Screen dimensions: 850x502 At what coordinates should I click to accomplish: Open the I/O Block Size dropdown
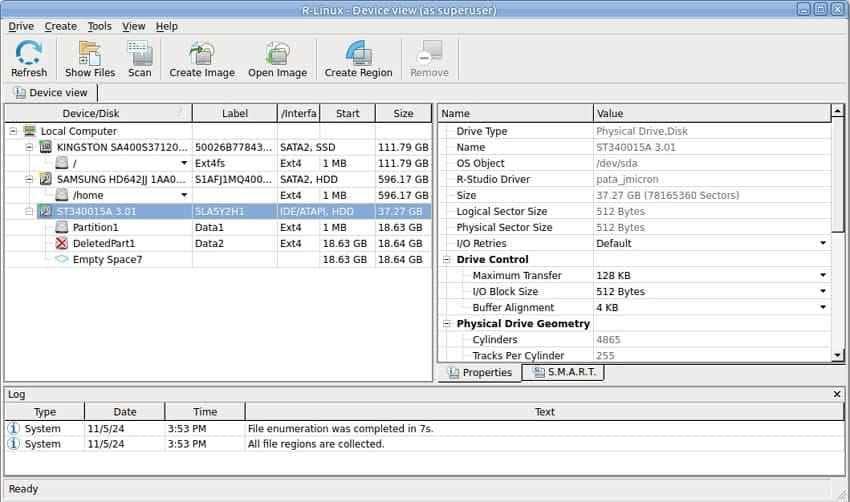click(x=823, y=291)
